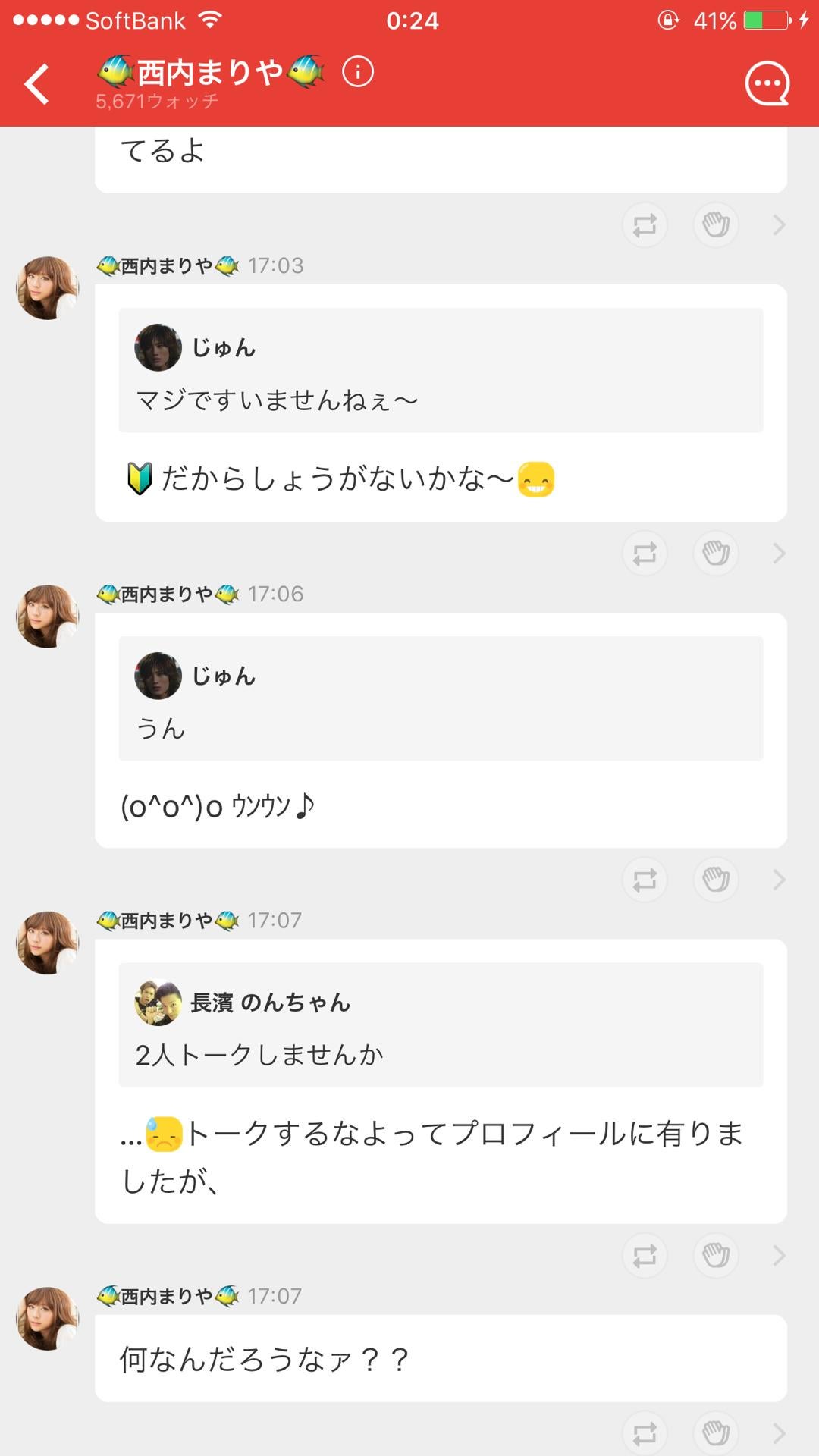
Task: Tap repost icon under the トークするなよ message
Action: [x=645, y=1256]
